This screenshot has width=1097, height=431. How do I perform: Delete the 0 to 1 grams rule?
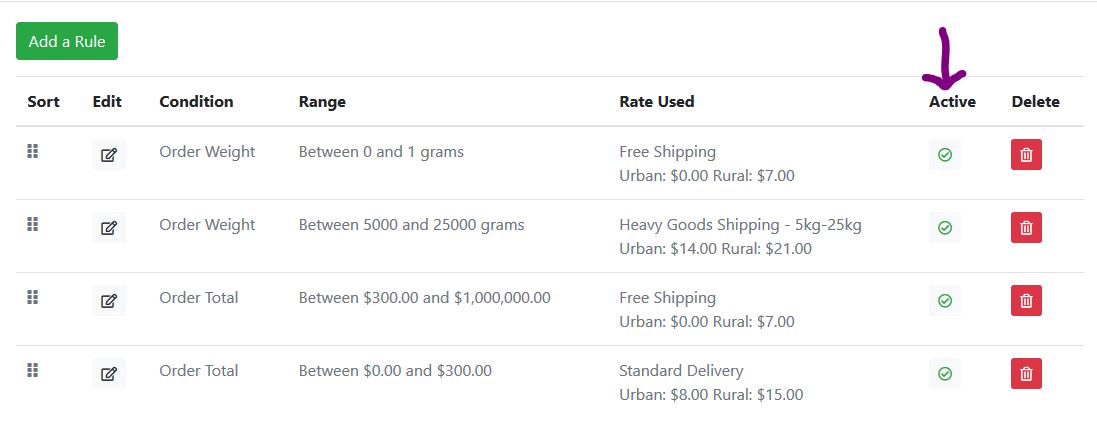pos(1026,155)
